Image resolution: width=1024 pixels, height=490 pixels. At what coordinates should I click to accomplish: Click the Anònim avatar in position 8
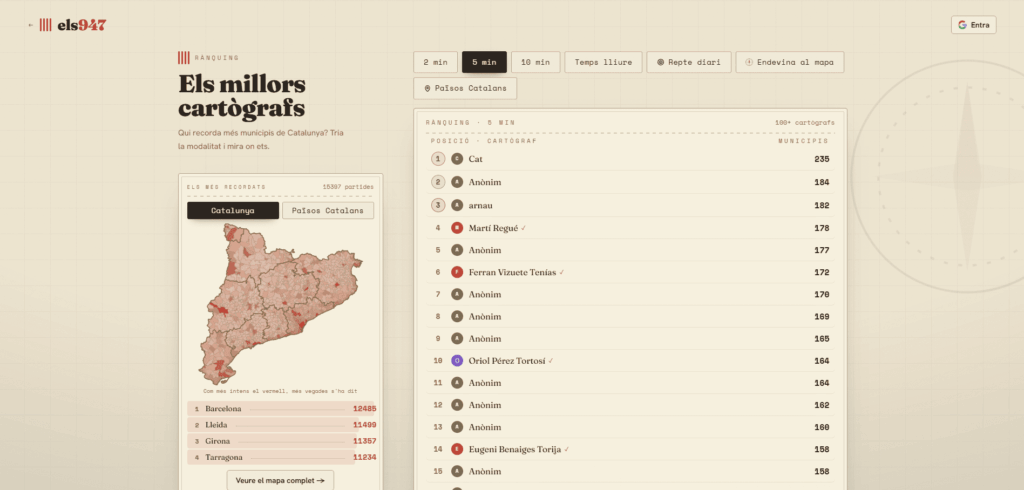tap(457, 316)
